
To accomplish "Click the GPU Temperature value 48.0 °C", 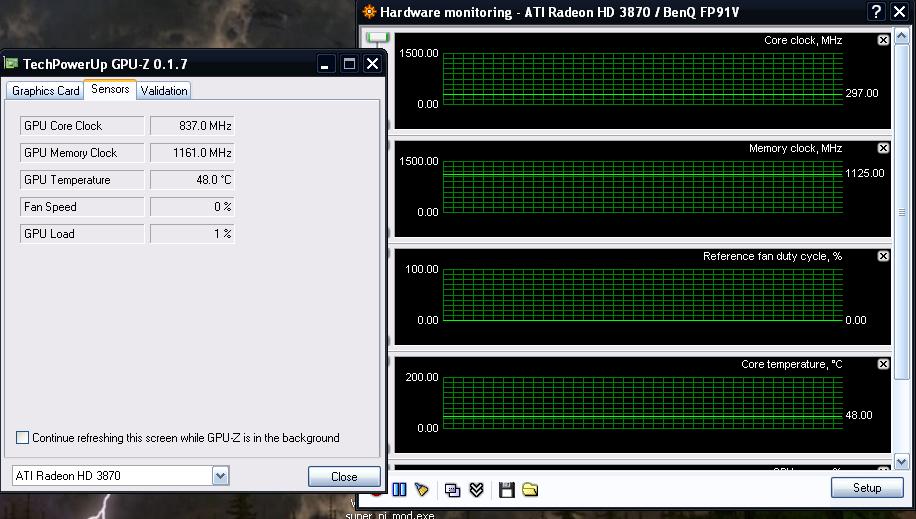I will tap(192, 179).
